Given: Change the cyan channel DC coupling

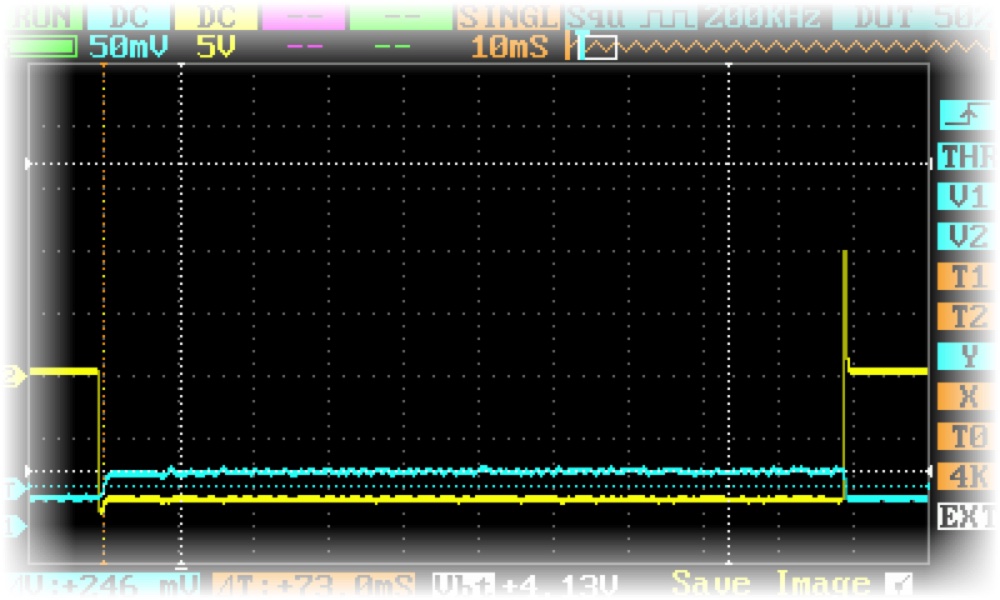Looking at the screenshot, I should [x=129, y=17].
